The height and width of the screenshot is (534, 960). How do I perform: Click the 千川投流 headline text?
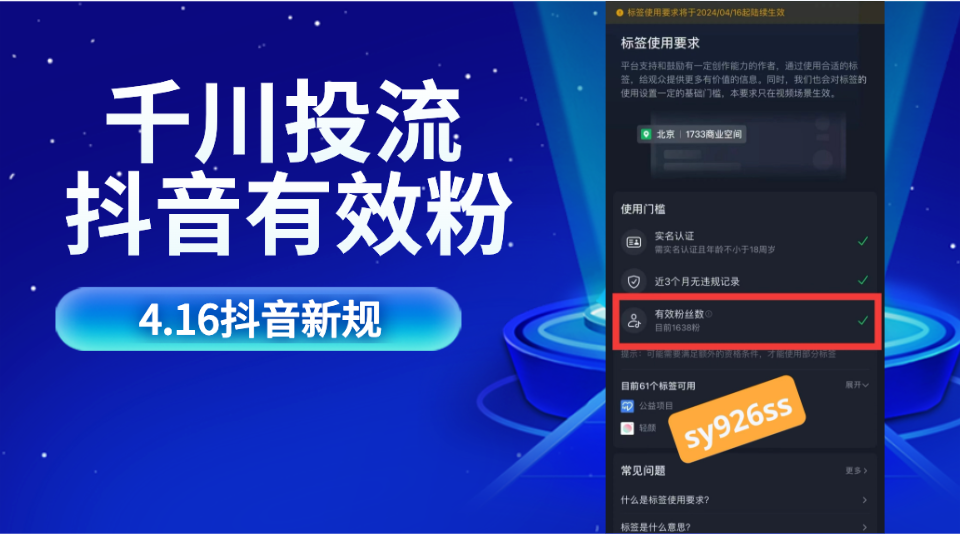point(283,122)
